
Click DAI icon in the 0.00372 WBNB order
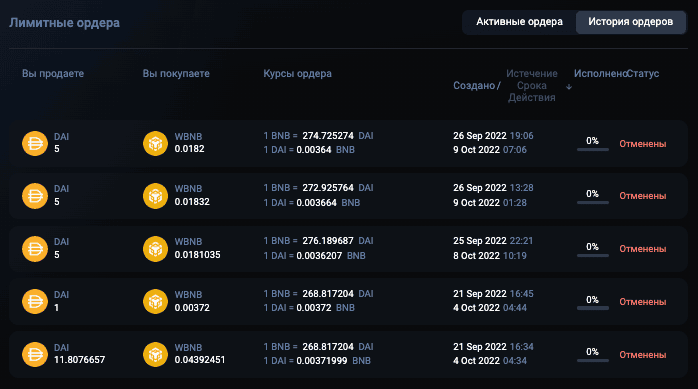click(x=35, y=301)
